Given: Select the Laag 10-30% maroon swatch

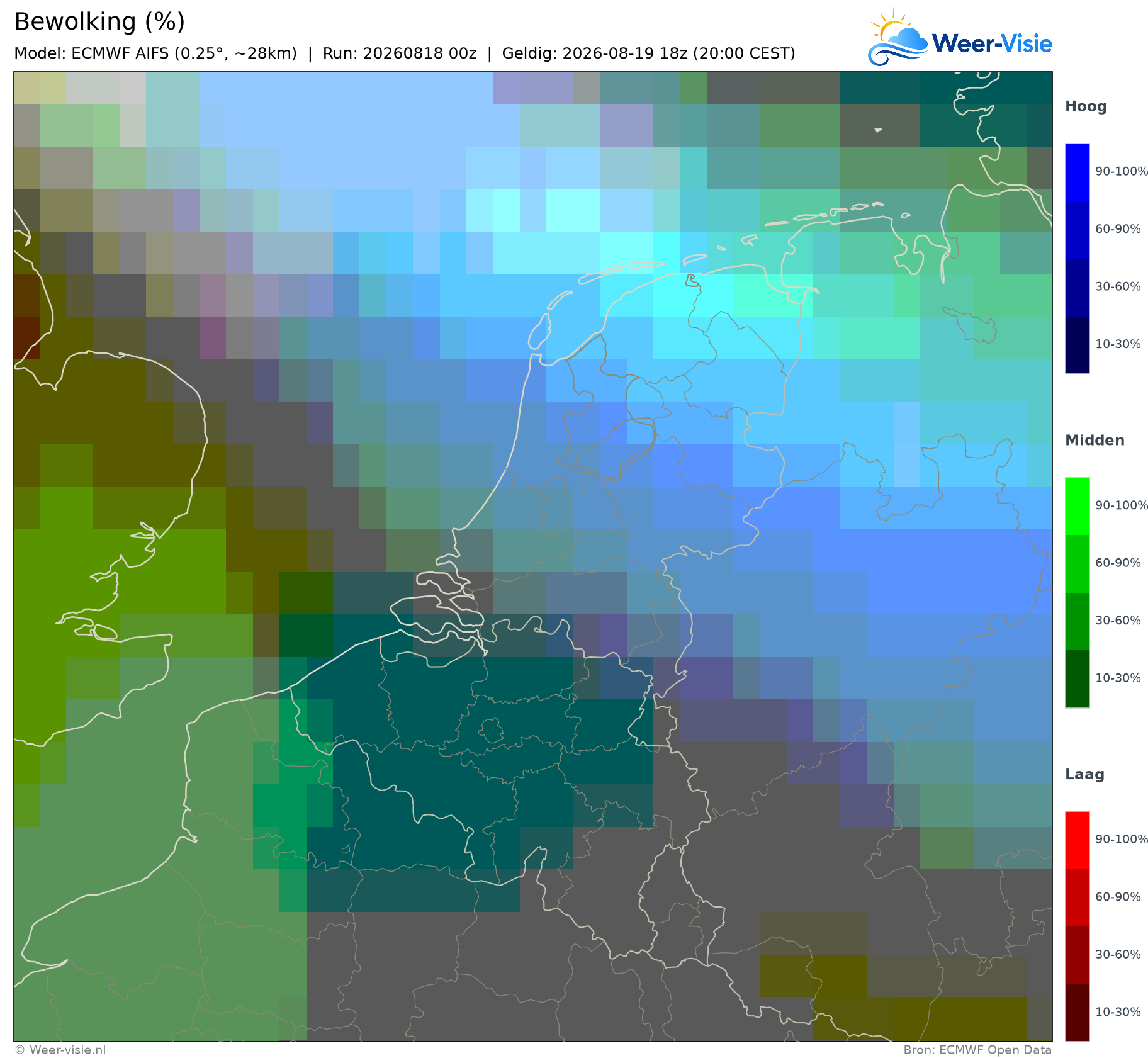Looking at the screenshot, I should coord(1077,1012).
